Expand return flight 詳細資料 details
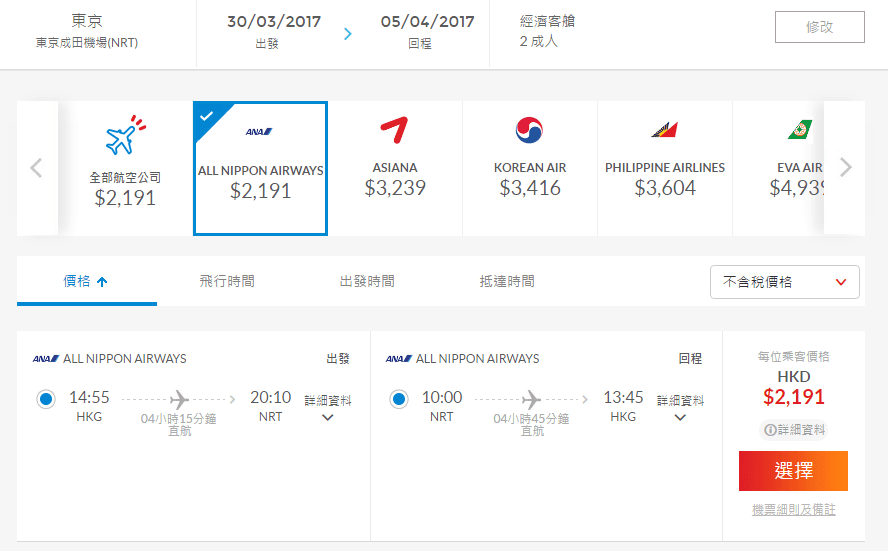Viewport: 888px width, 551px height. point(680,408)
